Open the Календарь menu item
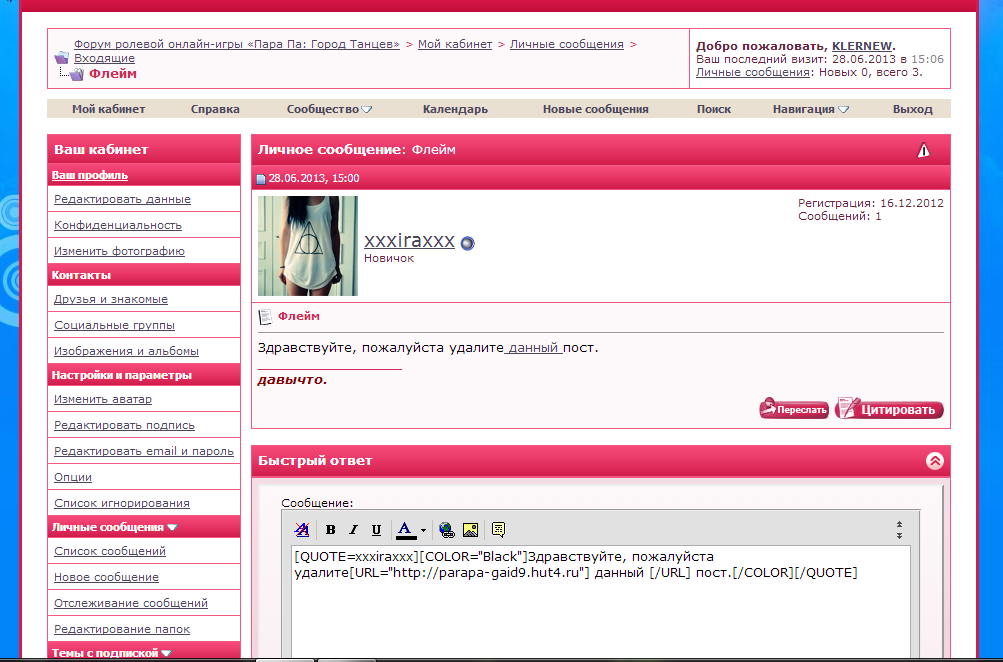 pyautogui.click(x=455, y=109)
